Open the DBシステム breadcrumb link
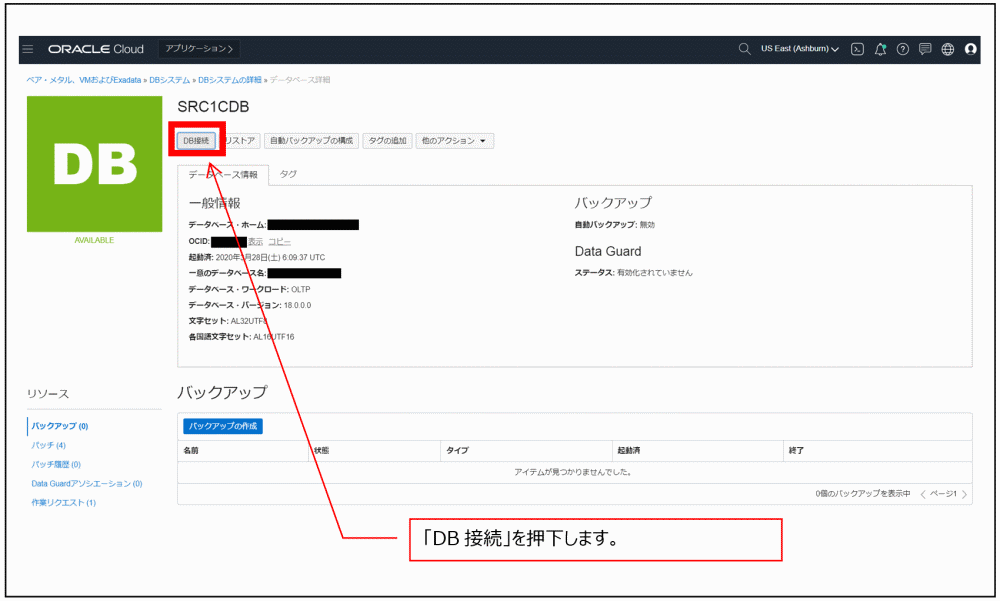The image size is (1000, 601). 170,80
